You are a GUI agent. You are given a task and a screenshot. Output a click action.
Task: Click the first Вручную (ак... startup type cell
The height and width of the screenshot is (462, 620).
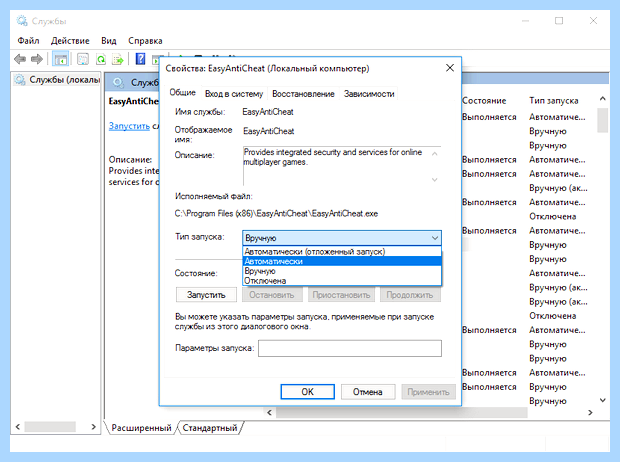pyautogui.click(x=558, y=188)
